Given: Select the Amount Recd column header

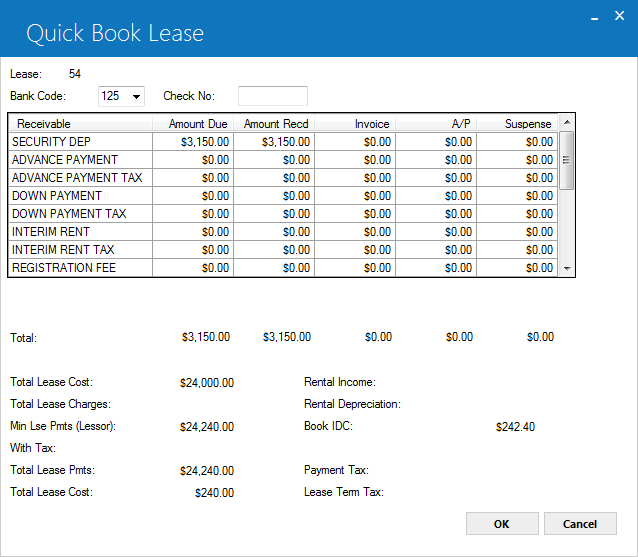Looking at the screenshot, I should pyautogui.click(x=274, y=124).
